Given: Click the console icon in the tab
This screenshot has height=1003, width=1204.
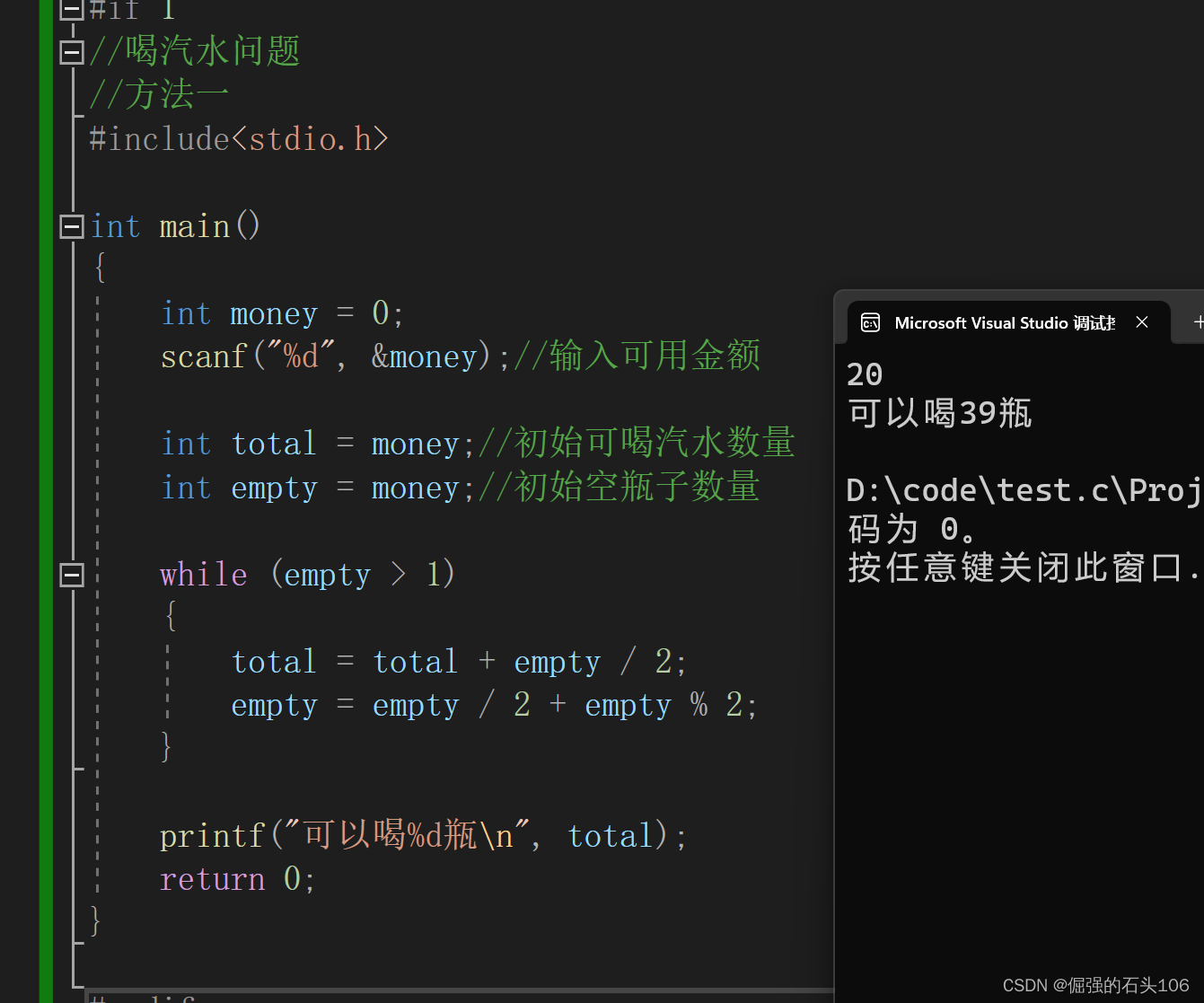Looking at the screenshot, I should 870,322.
